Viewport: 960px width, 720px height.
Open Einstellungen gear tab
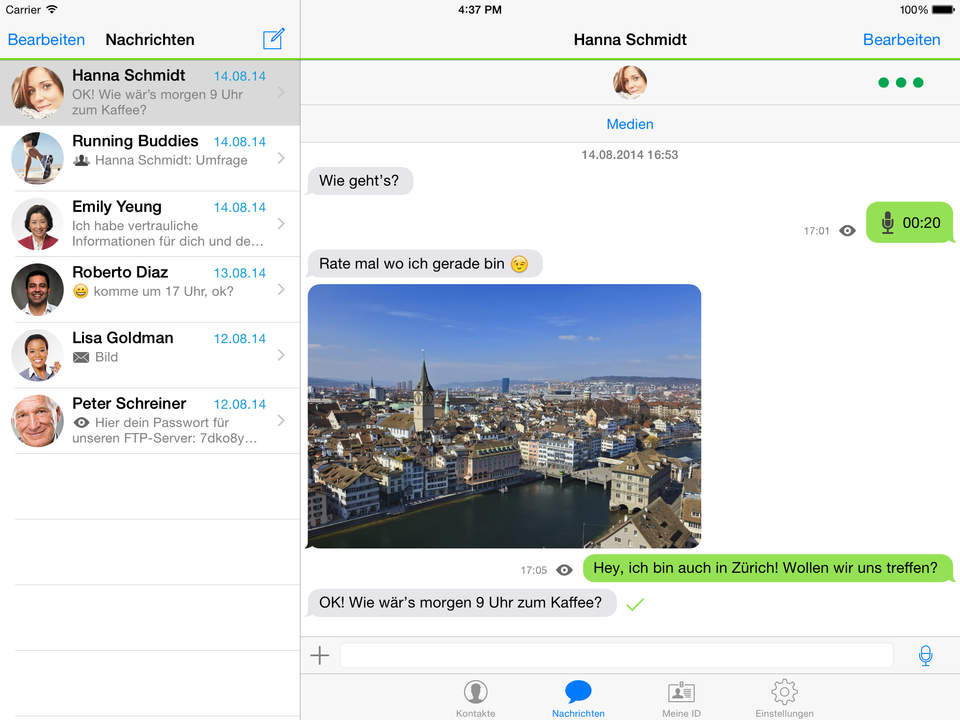[784, 697]
